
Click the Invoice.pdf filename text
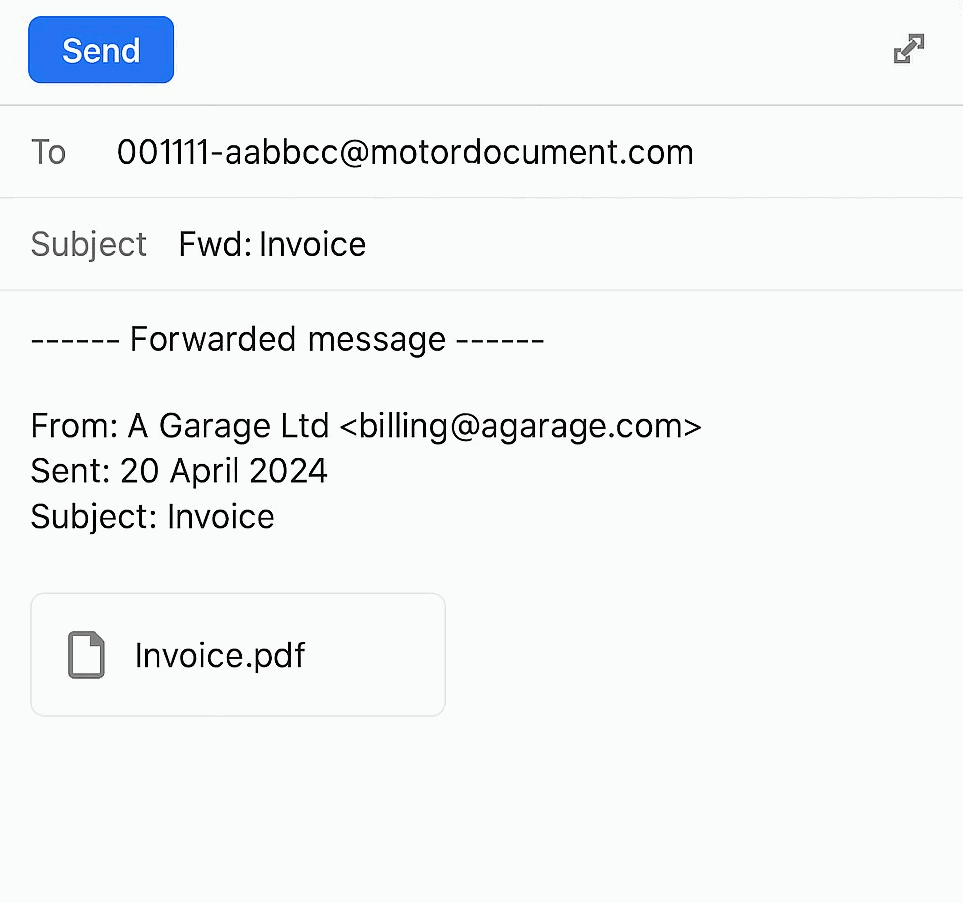point(219,655)
